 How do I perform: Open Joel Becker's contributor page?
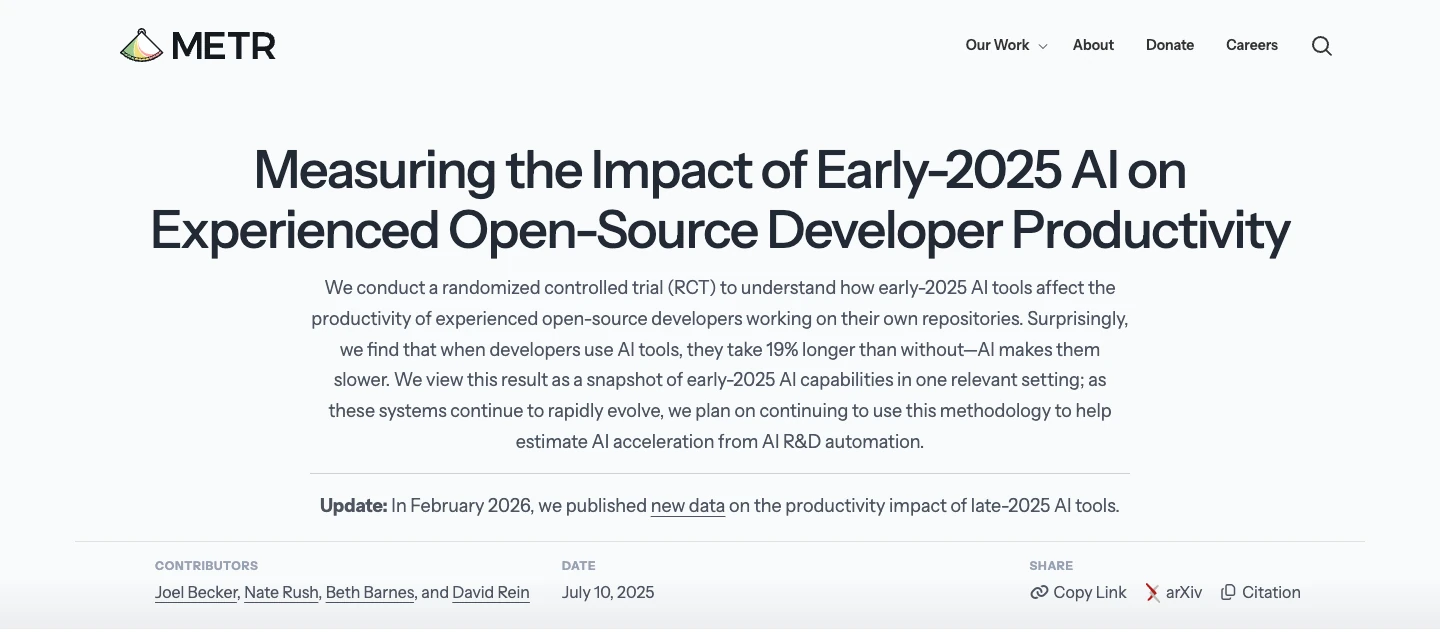pos(197,592)
